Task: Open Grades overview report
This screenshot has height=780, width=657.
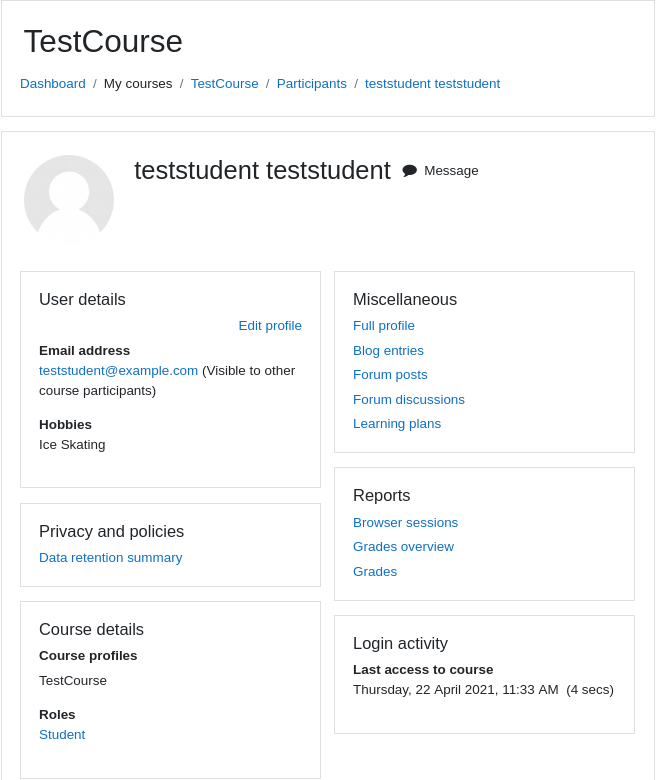Action: coord(403,547)
